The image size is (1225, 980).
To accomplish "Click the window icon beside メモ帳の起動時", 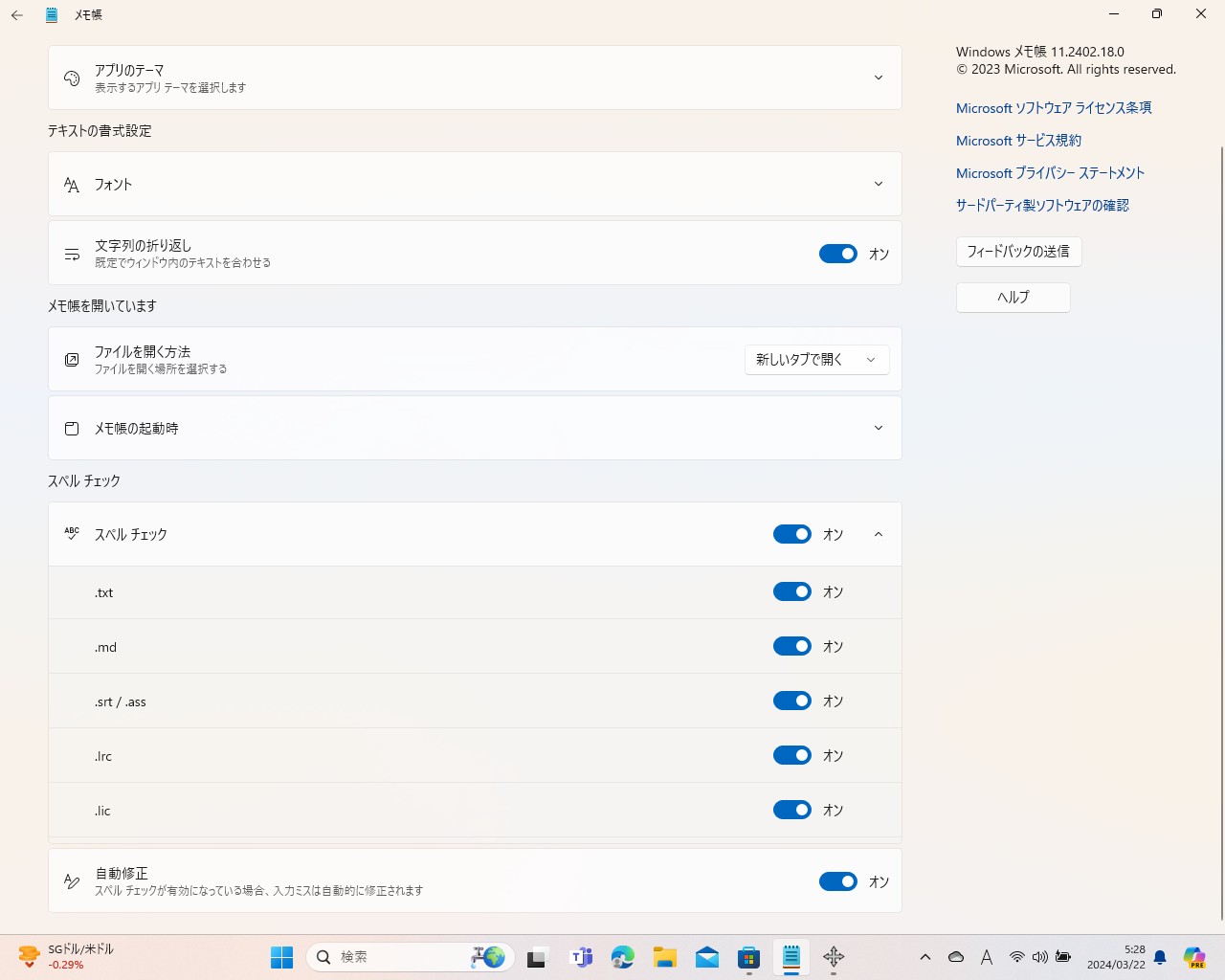I will point(72,428).
